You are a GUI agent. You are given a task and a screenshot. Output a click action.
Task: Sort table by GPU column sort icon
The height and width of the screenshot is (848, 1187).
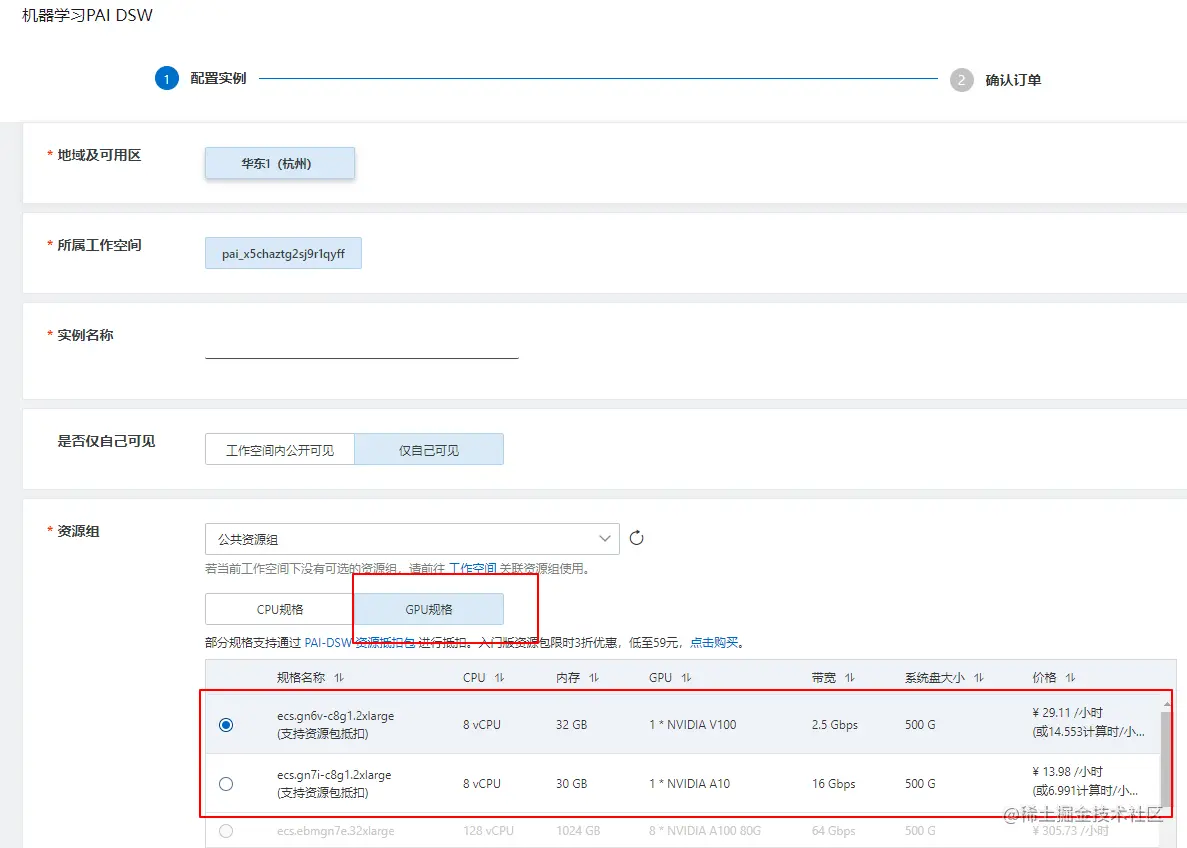(x=687, y=678)
